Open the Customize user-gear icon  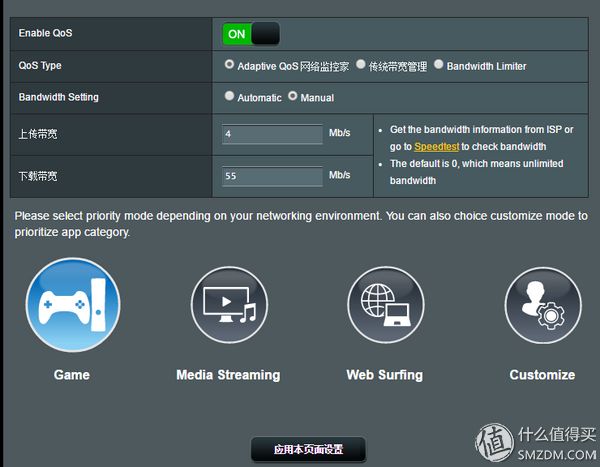[542, 306]
